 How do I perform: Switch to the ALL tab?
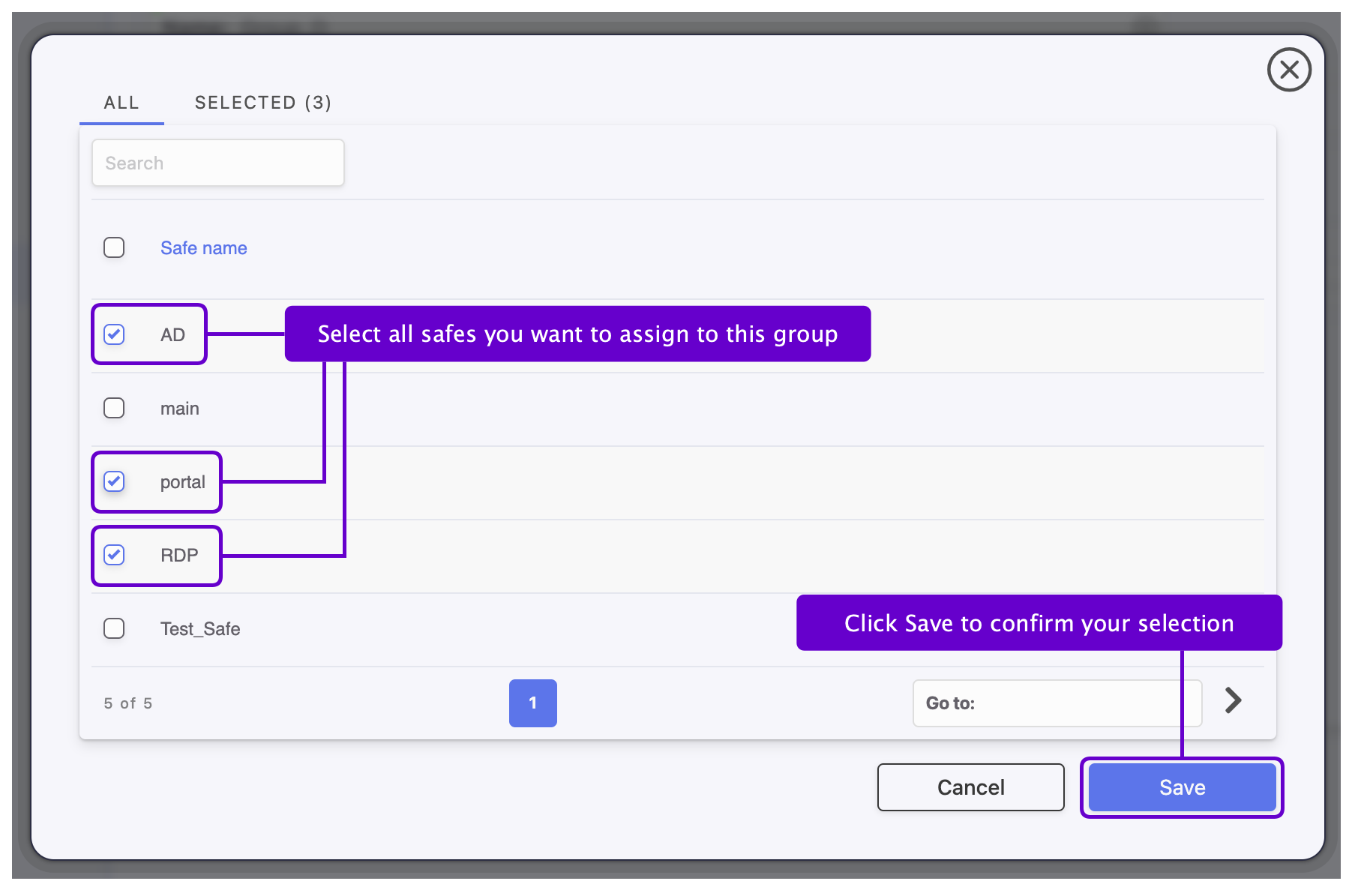point(121,103)
